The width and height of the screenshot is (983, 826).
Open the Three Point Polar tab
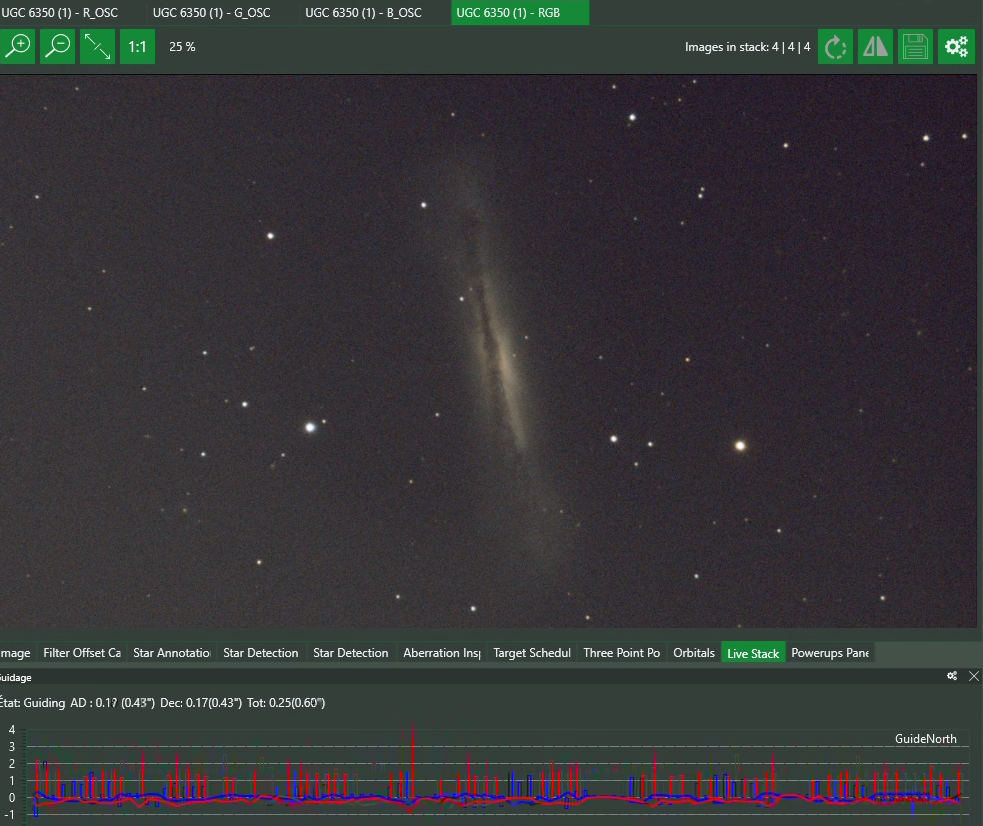(x=622, y=652)
